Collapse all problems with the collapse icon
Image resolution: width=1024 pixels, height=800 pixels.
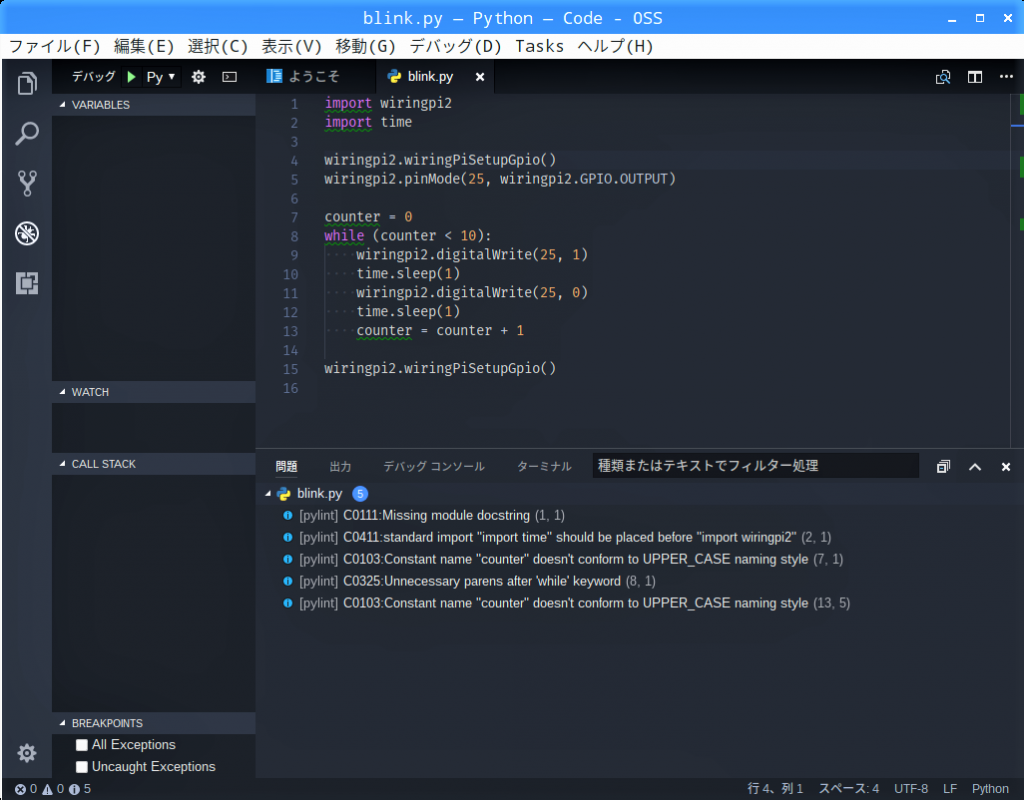[943, 466]
